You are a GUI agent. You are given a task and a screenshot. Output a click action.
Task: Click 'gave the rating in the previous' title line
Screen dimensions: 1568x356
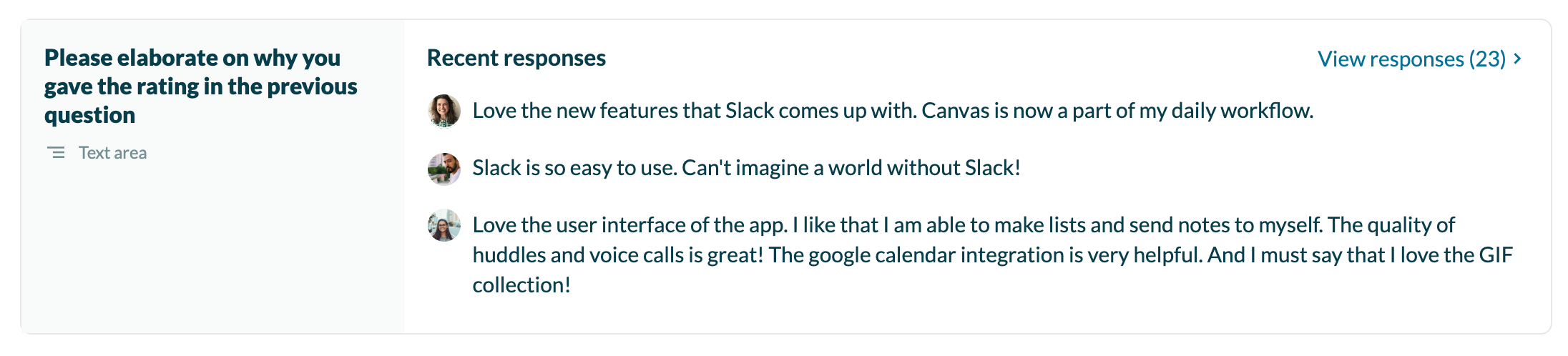click(200, 86)
